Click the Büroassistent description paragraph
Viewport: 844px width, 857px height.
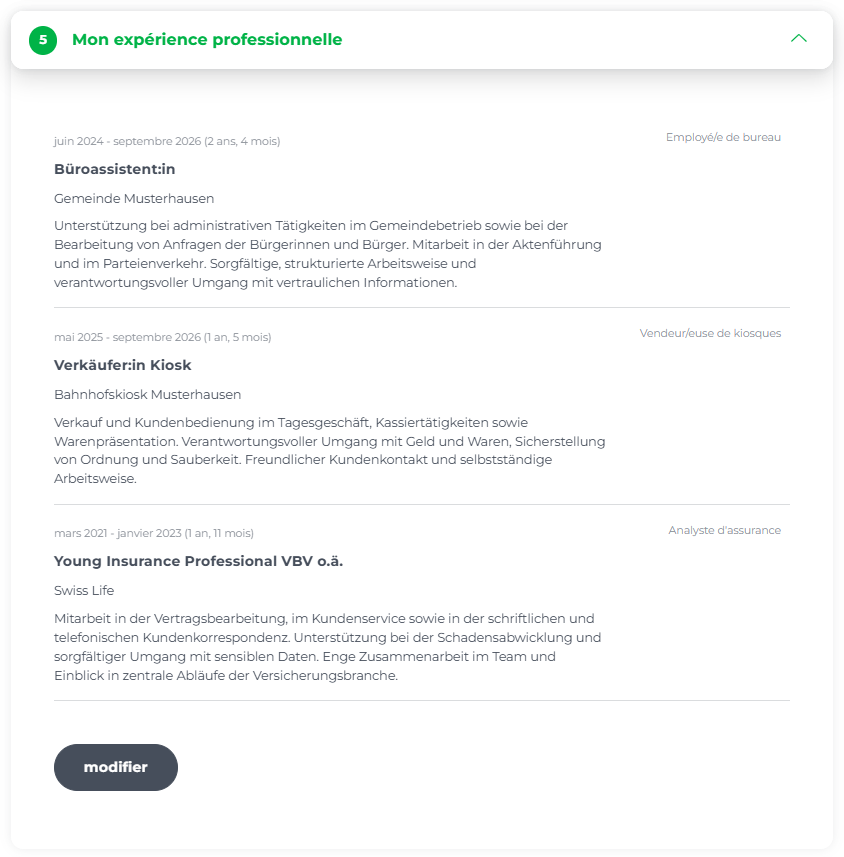pyautogui.click(x=325, y=254)
